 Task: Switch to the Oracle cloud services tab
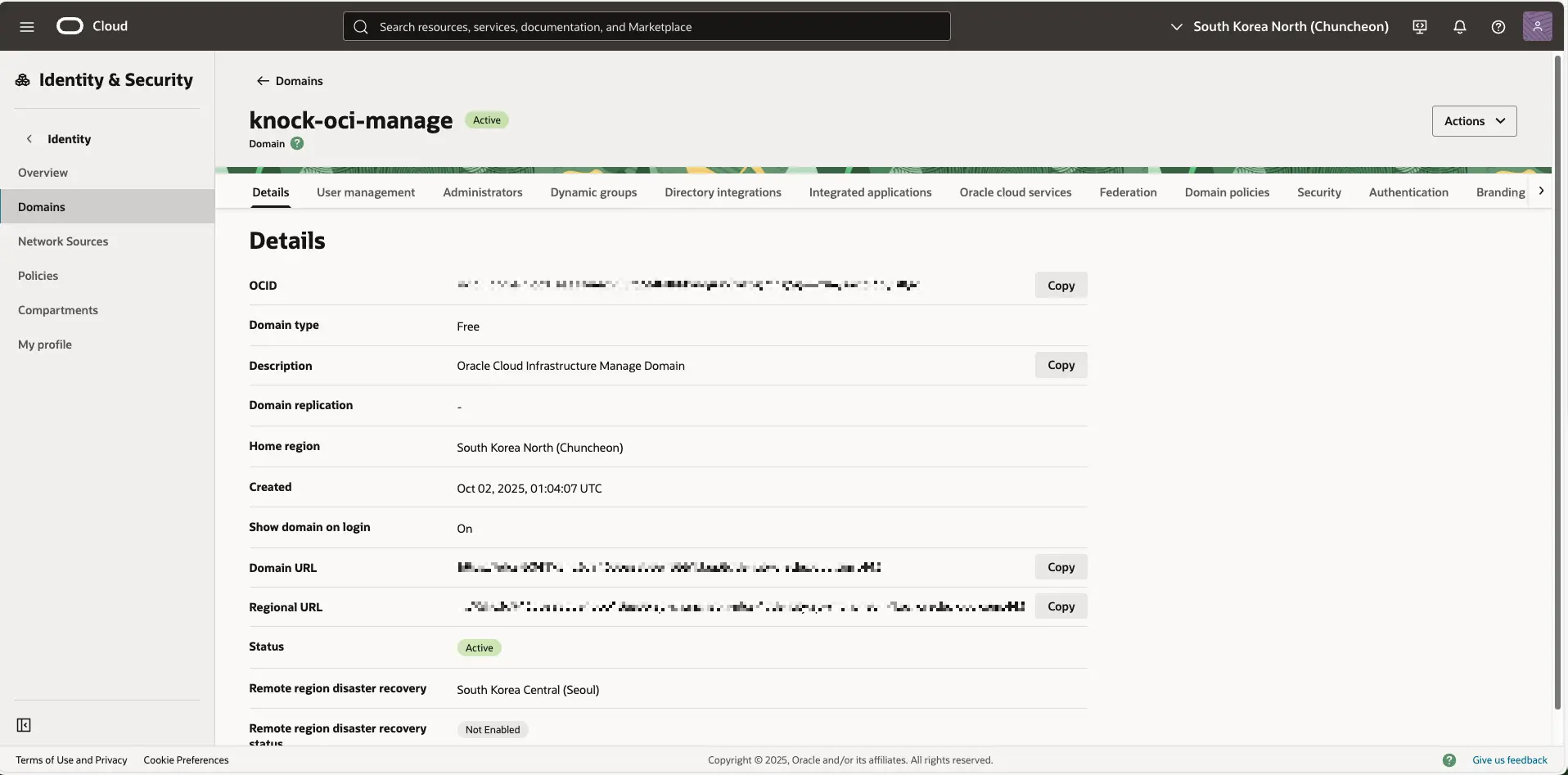point(1016,192)
